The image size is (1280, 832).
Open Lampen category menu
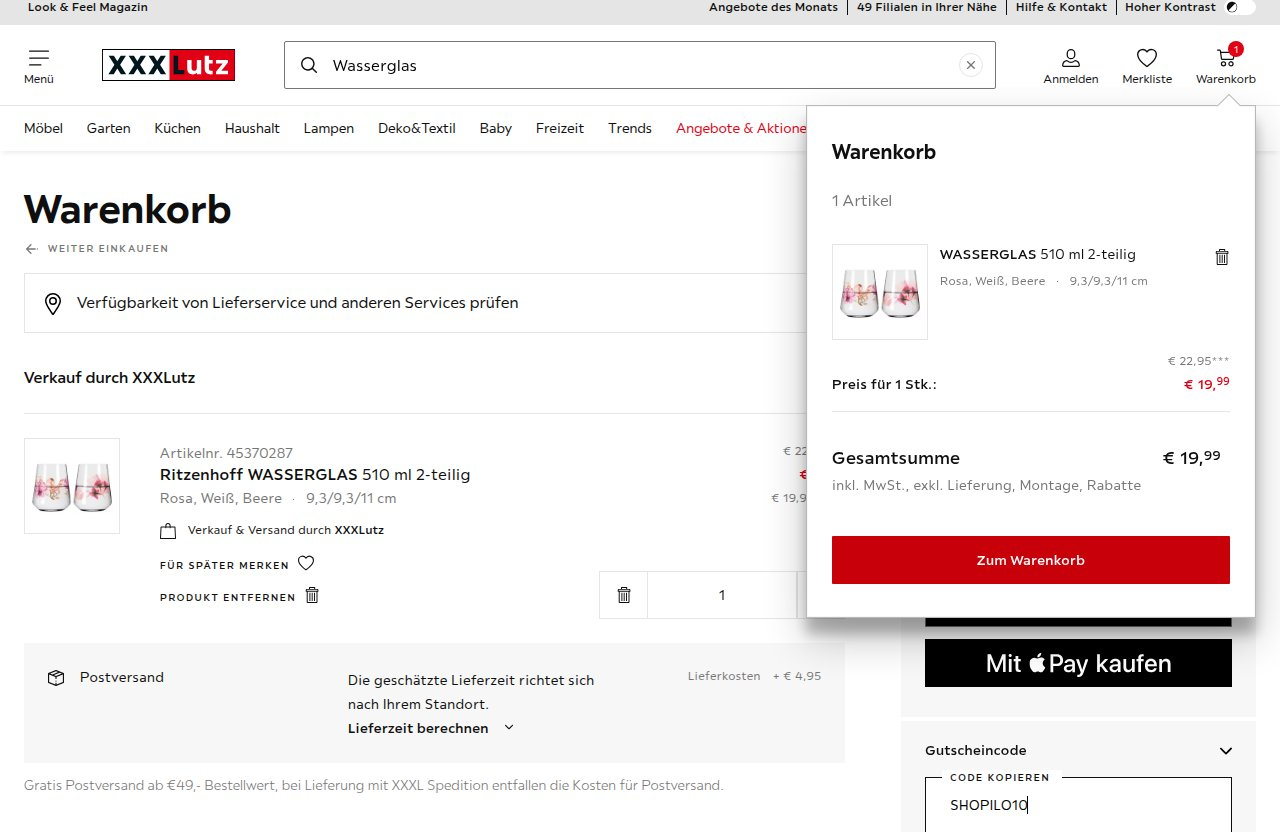coord(329,128)
